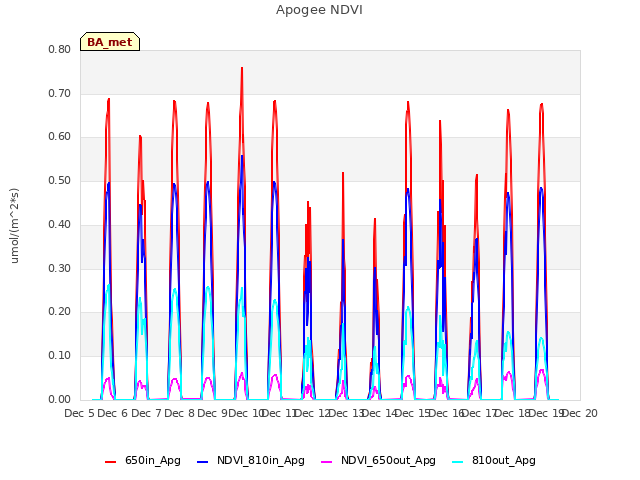
Task: Click the Dec 20 x-axis label
Action: (x=580, y=413)
